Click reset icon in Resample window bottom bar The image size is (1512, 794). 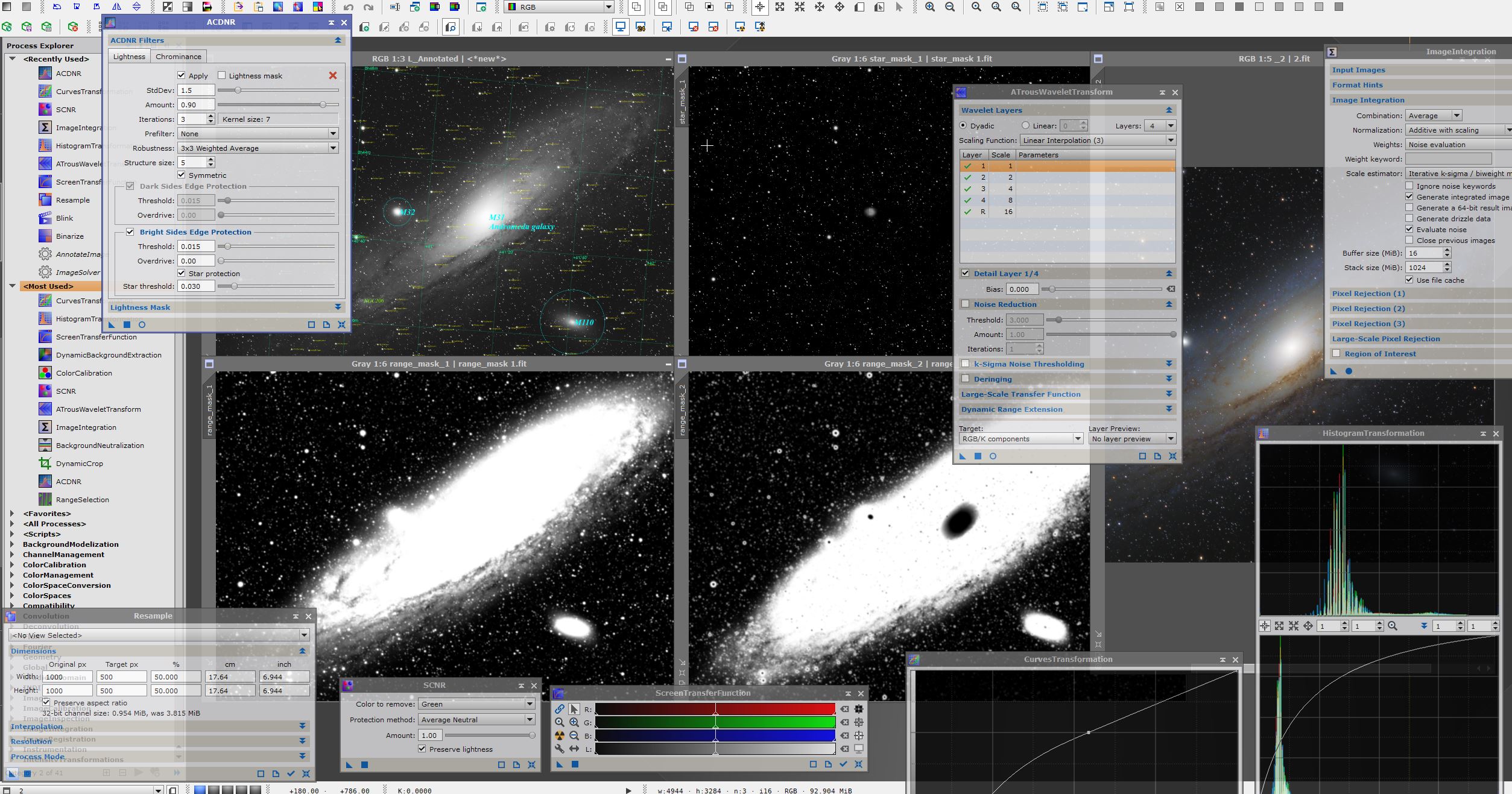(x=306, y=774)
